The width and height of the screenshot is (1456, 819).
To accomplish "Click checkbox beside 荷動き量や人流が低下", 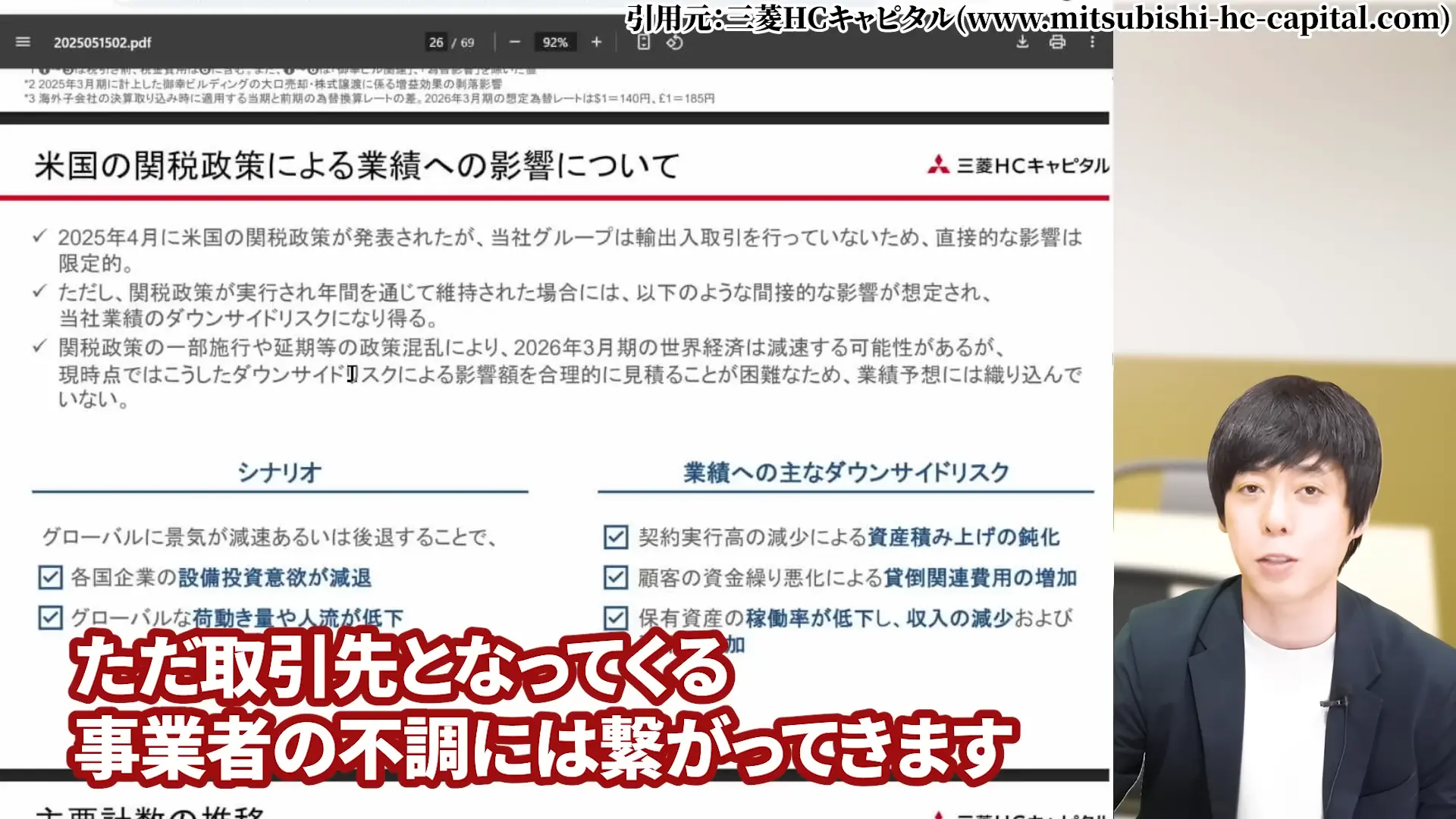I will pyautogui.click(x=50, y=618).
